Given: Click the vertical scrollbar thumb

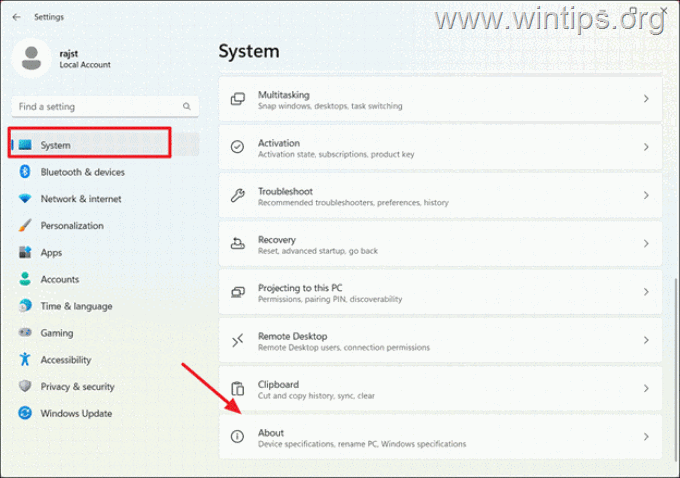Looking at the screenshot, I should click(x=676, y=369).
